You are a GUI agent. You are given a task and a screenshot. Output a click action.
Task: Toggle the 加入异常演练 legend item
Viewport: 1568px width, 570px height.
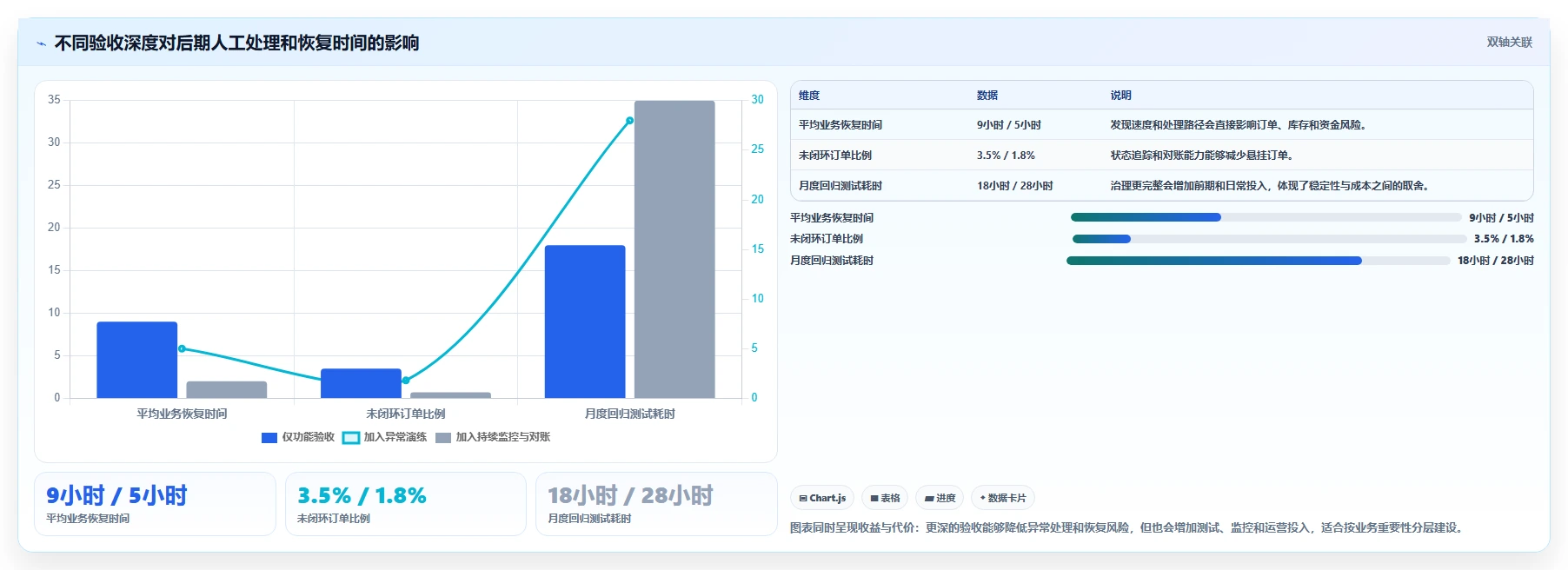coord(385,437)
